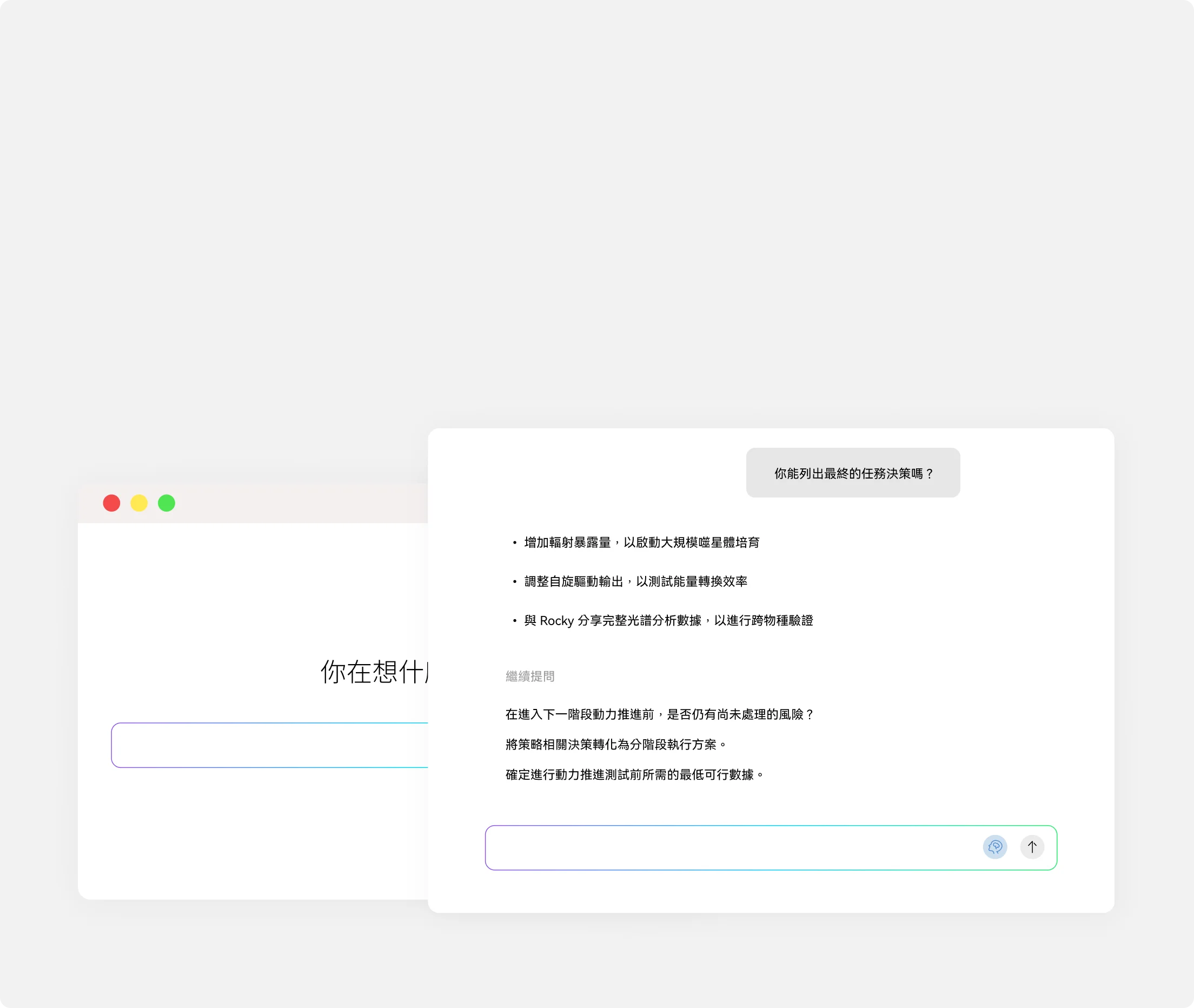This screenshot has width=1194, height=1008.
Task: Choose follow-up question 在進入下一階段動力推進前
Action: 659,714
